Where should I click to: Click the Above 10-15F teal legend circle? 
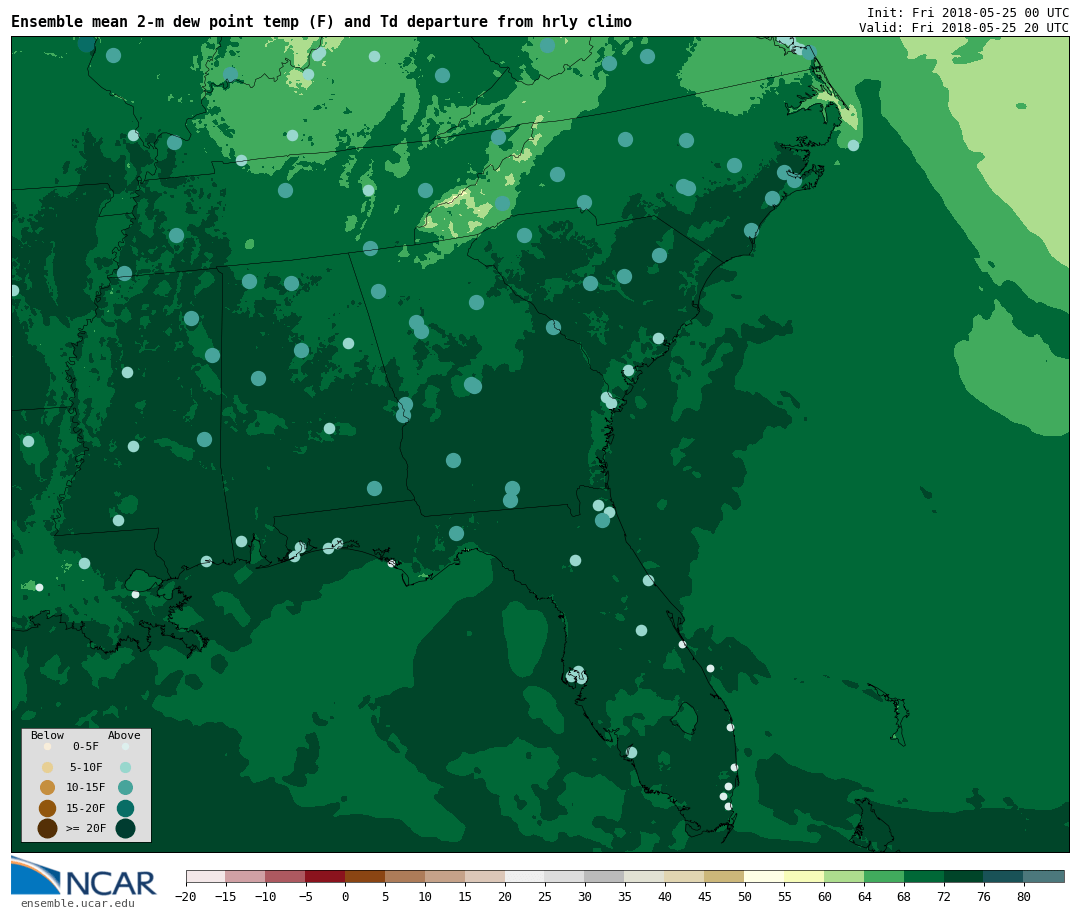tap(125, 787)
